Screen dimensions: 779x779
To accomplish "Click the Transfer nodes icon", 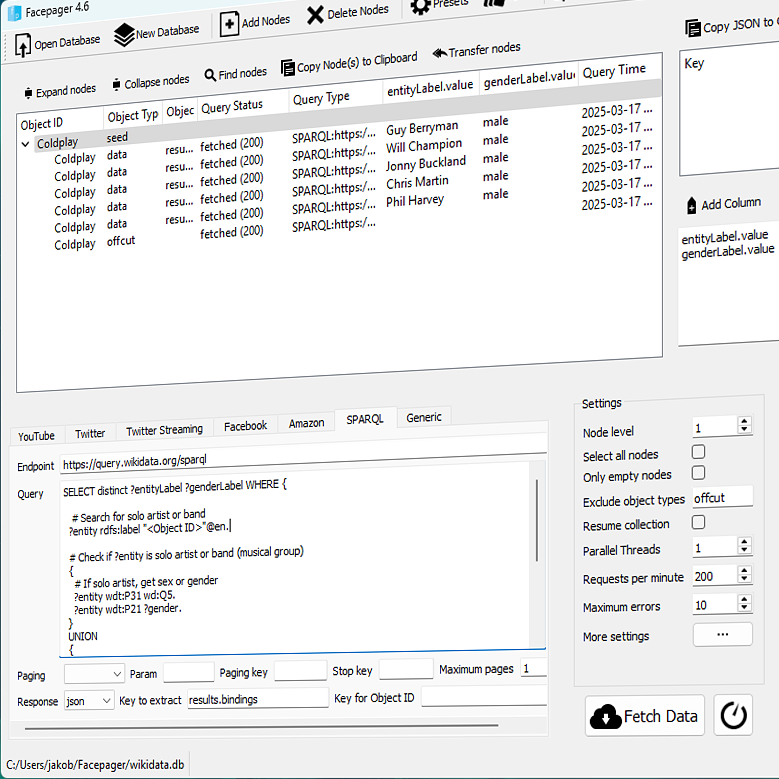I will click(439, 53).
